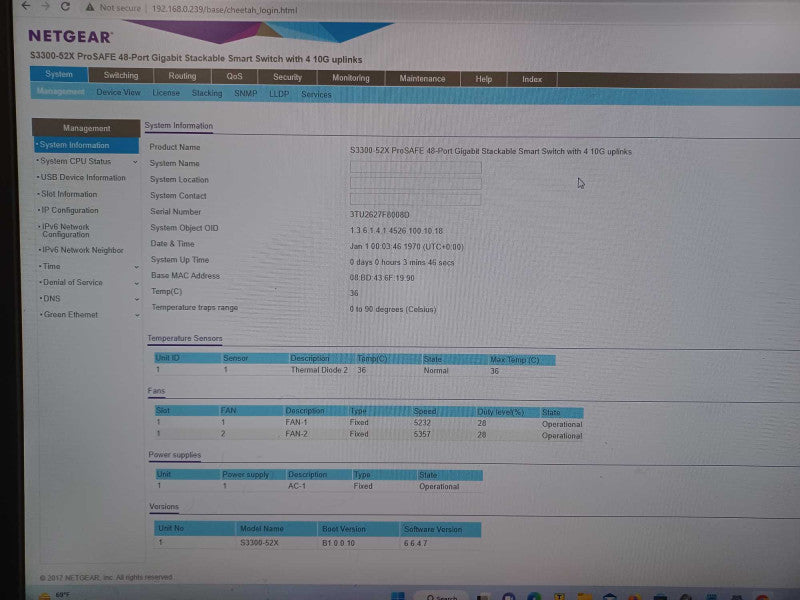Expand the System CPU Status arrow
Image resolution: width=800 pixels, height=600 pixels.
[135, 162]
